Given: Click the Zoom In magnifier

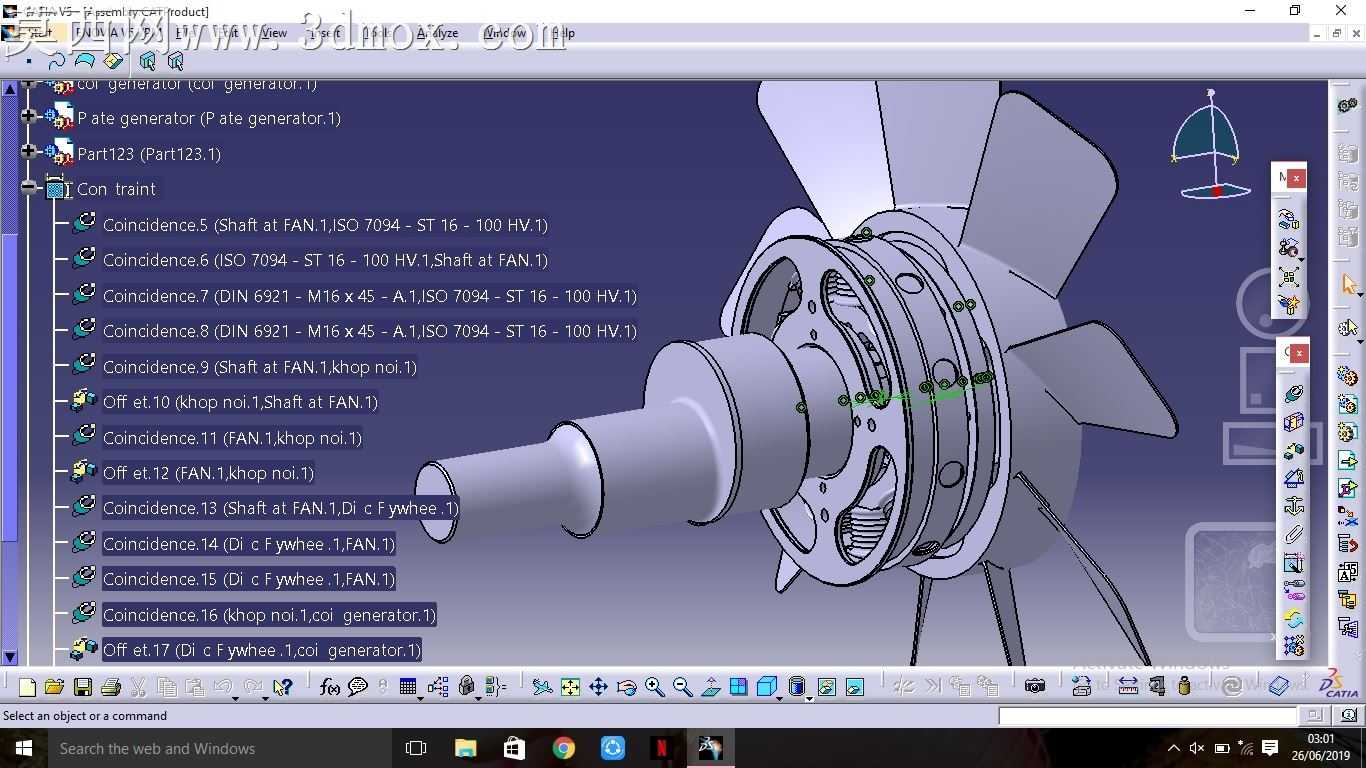Looking at the screenshot, I should coord(654,687).
